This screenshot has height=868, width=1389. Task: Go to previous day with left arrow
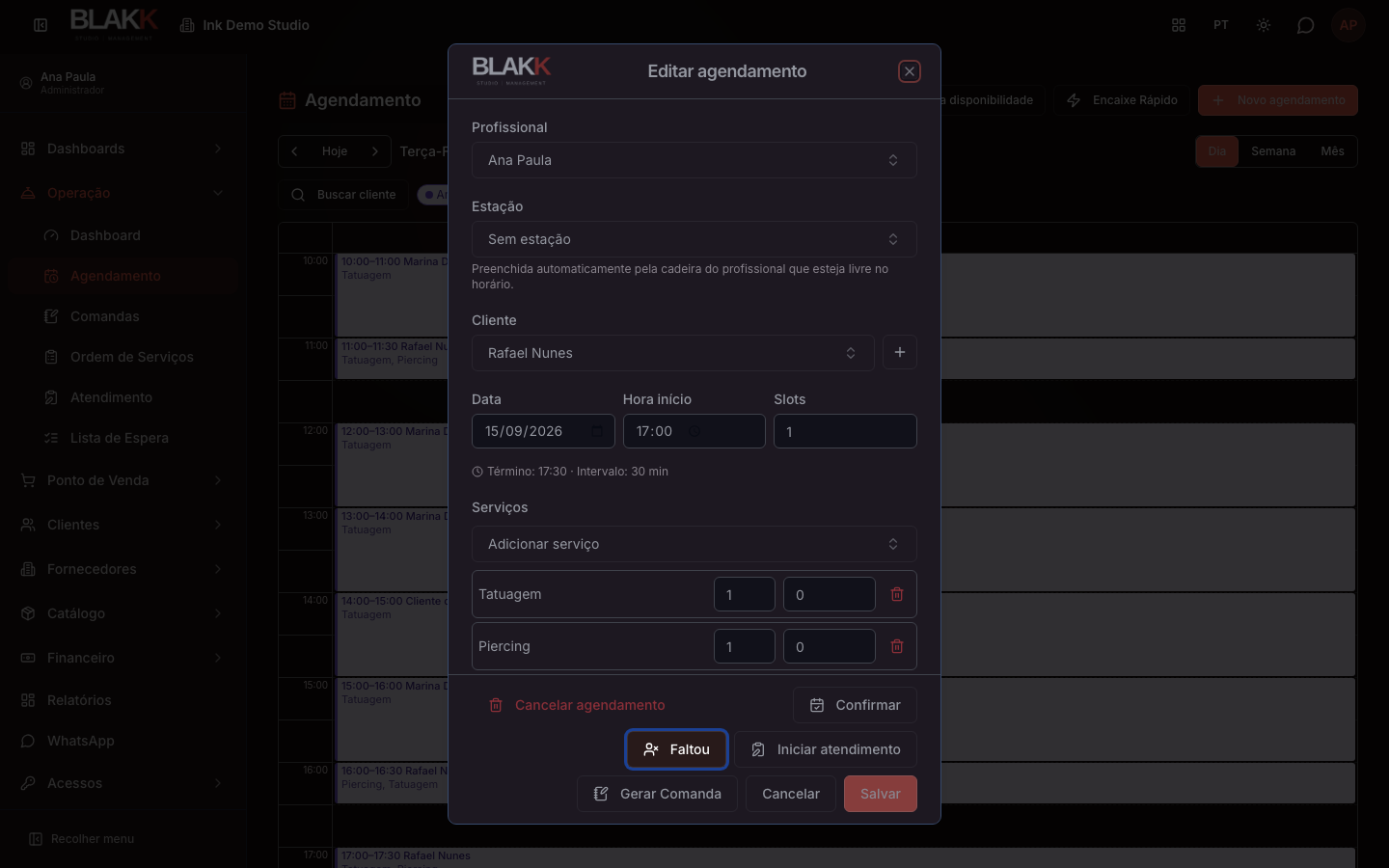[294, 151]
